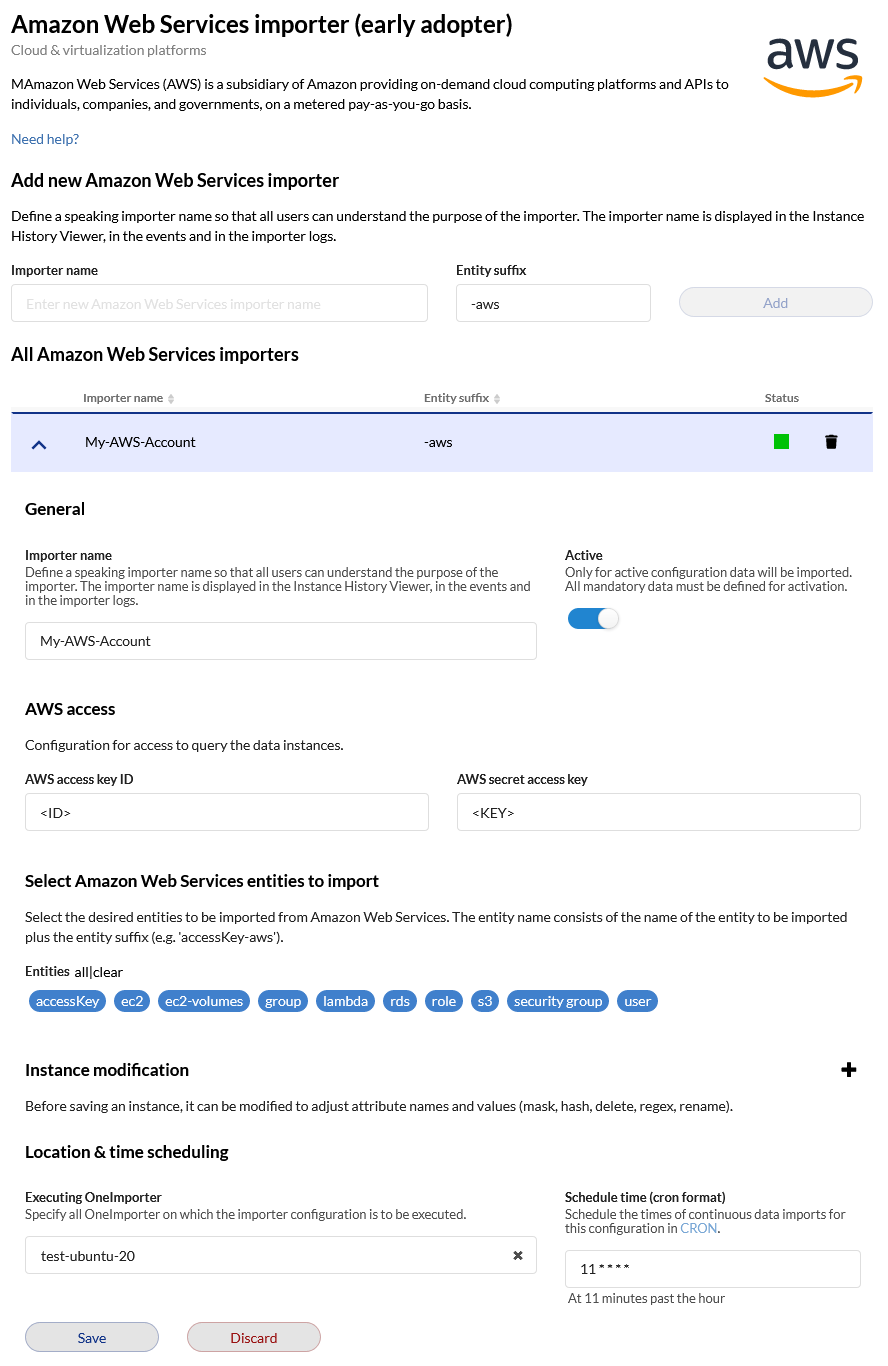The height and width of the screenshot is (1366, 888).
Task: Open the Executing OneImporter selection field
Action: [x=281, y=1256]
